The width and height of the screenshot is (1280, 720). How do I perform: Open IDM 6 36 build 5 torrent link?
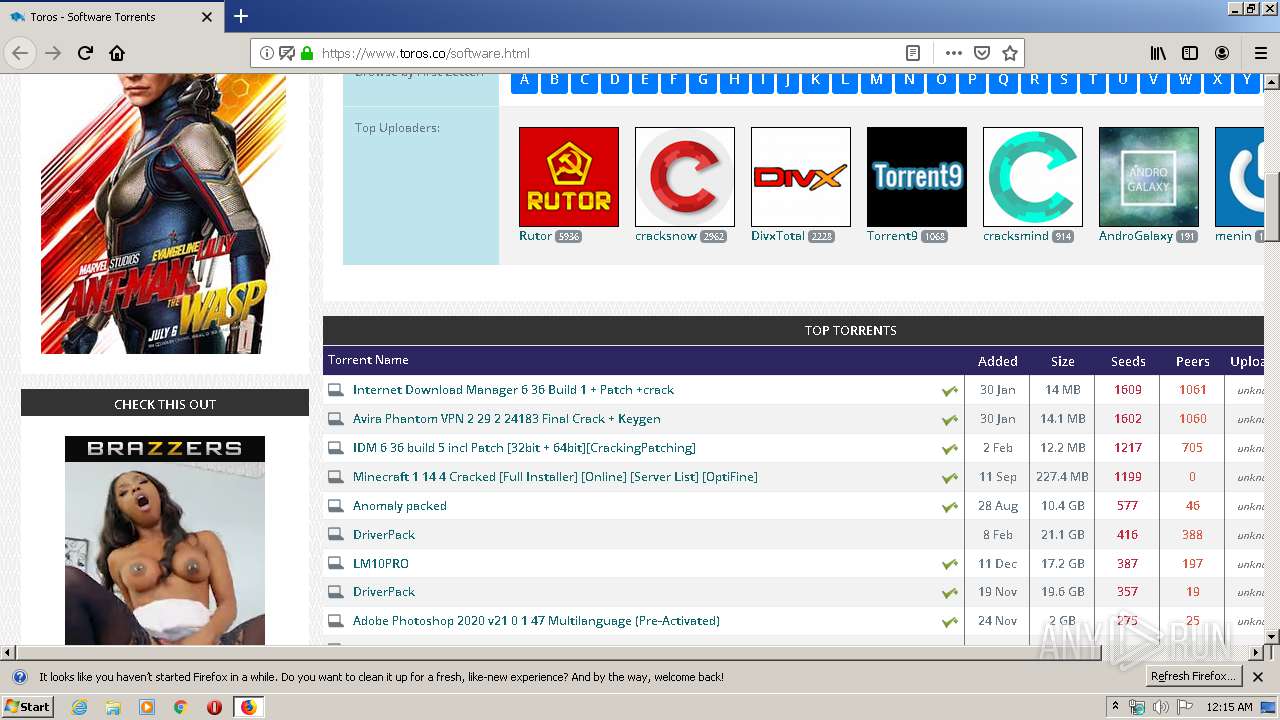[524, 448]
